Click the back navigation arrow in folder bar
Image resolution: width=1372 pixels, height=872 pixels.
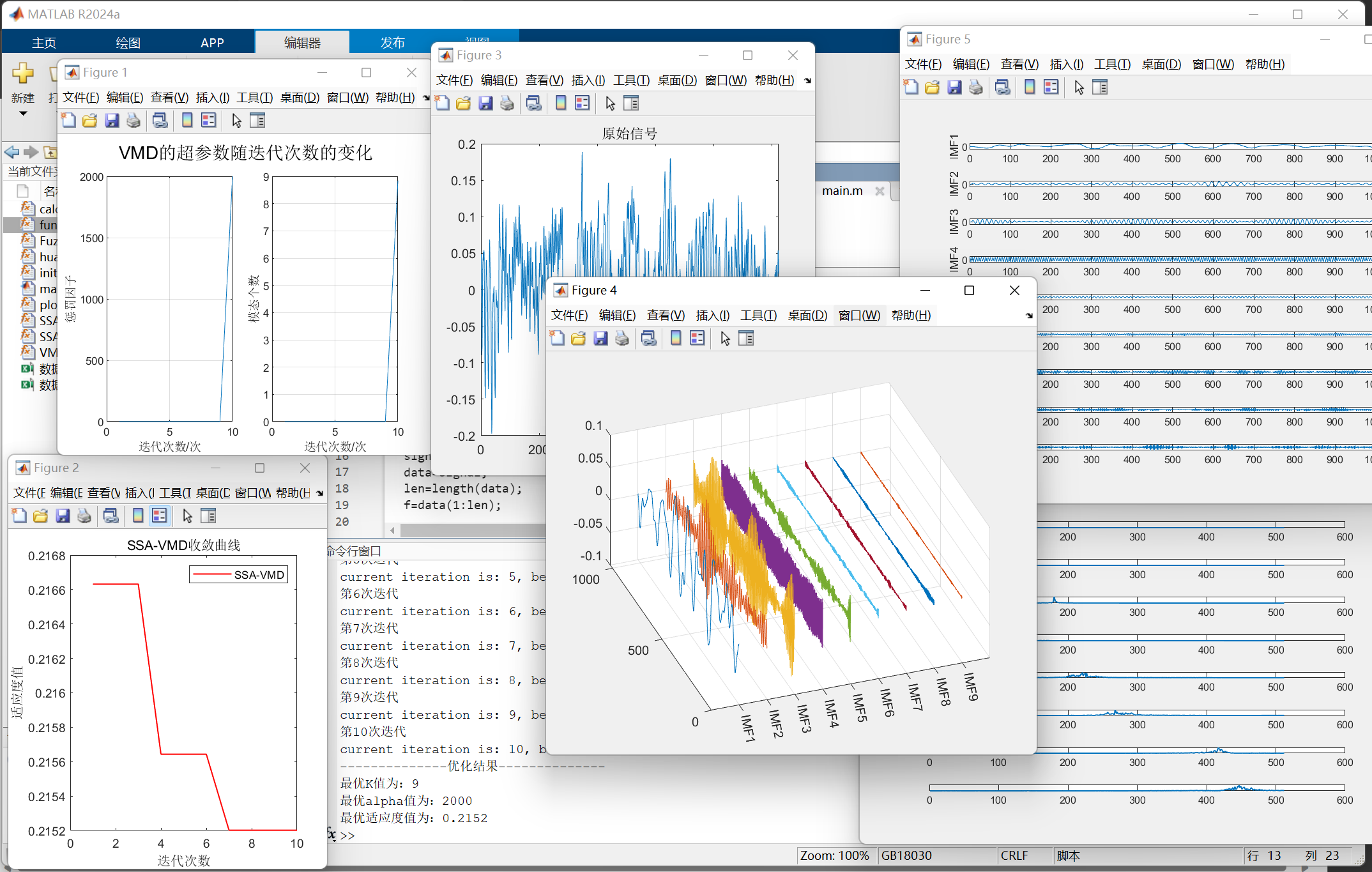[x=11, y=152]
